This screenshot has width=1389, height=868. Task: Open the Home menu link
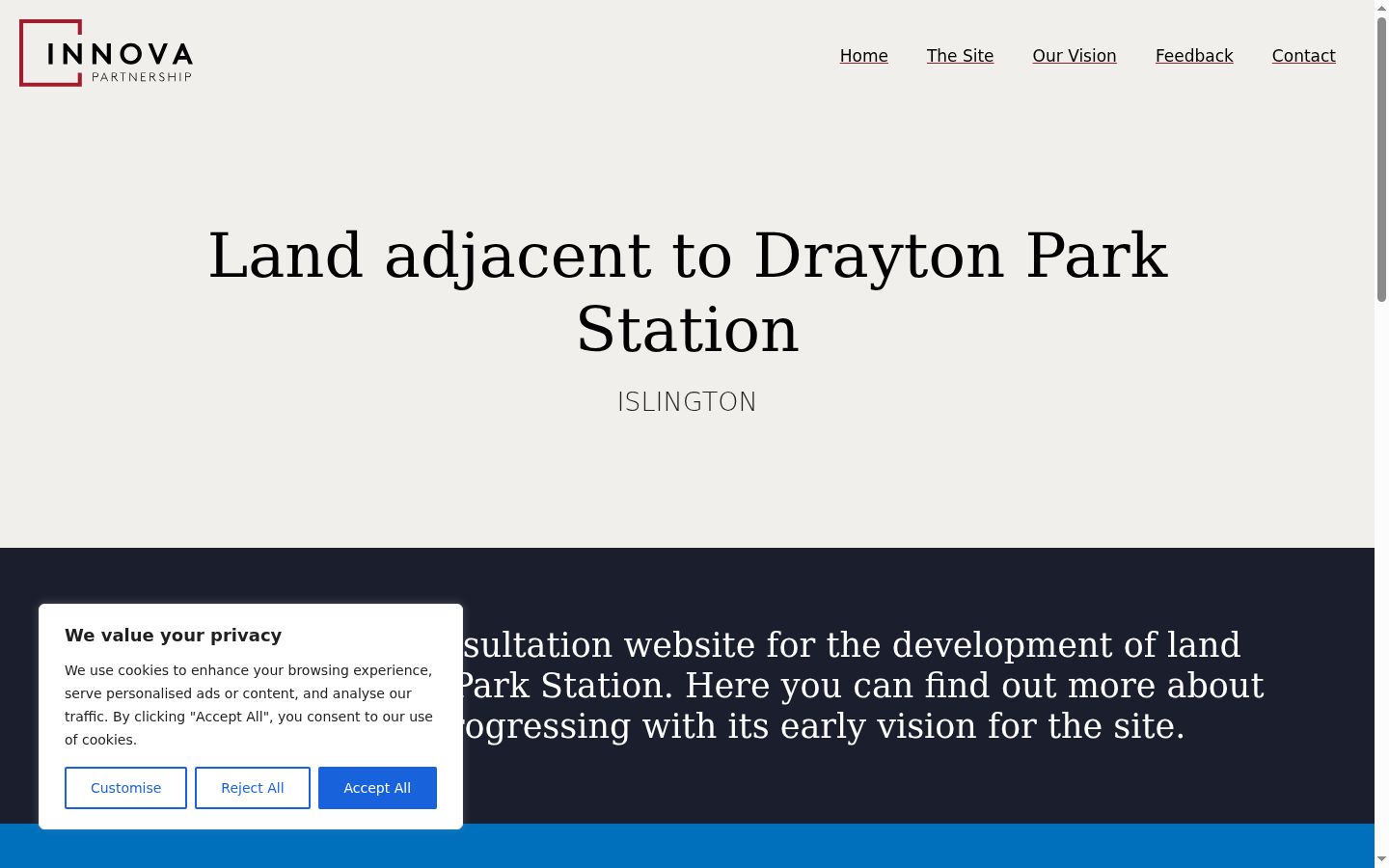[x=863, y=56]
